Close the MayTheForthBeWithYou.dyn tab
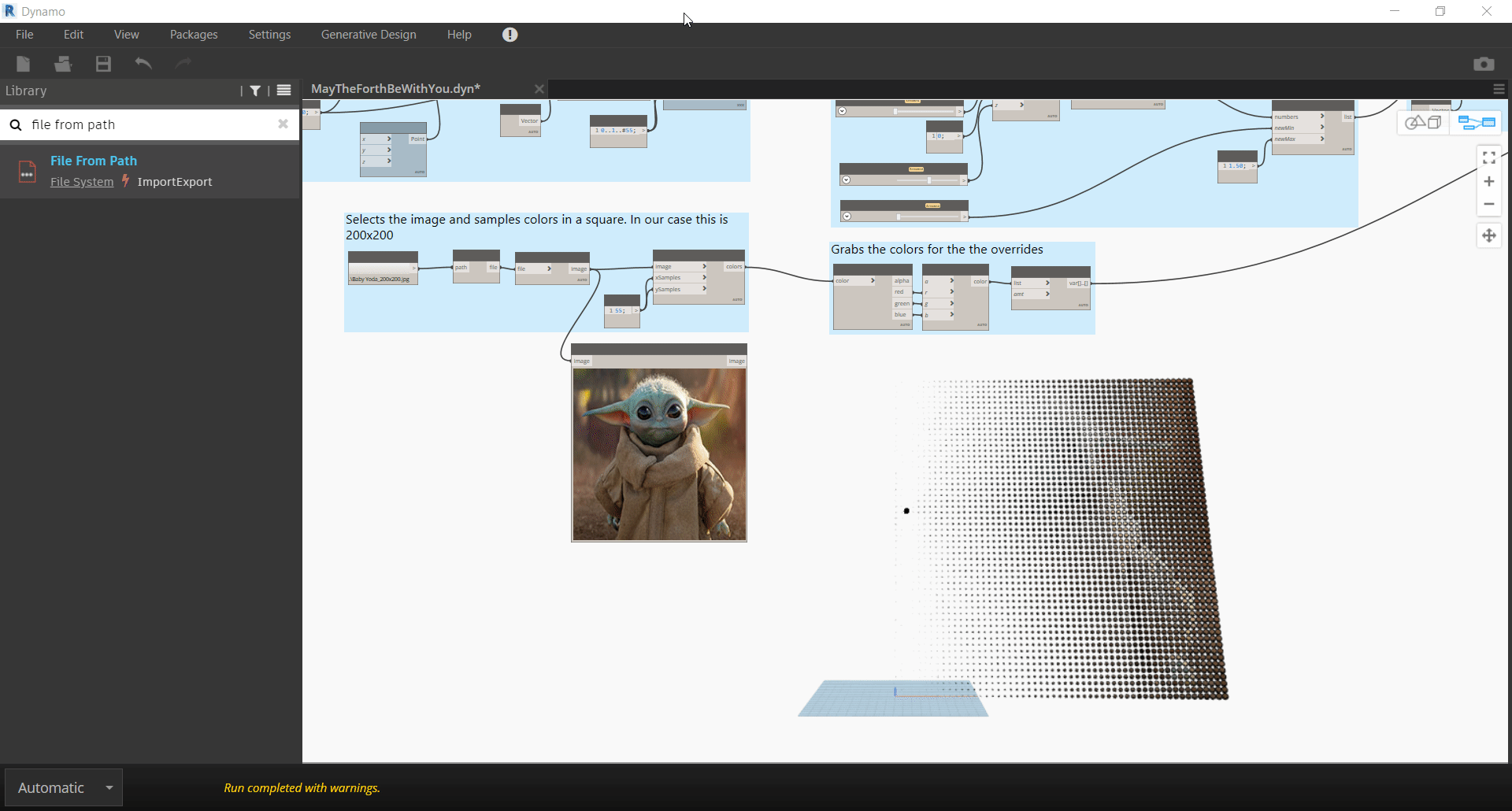This screenshot has height=811, width=1512. (539, 89)
